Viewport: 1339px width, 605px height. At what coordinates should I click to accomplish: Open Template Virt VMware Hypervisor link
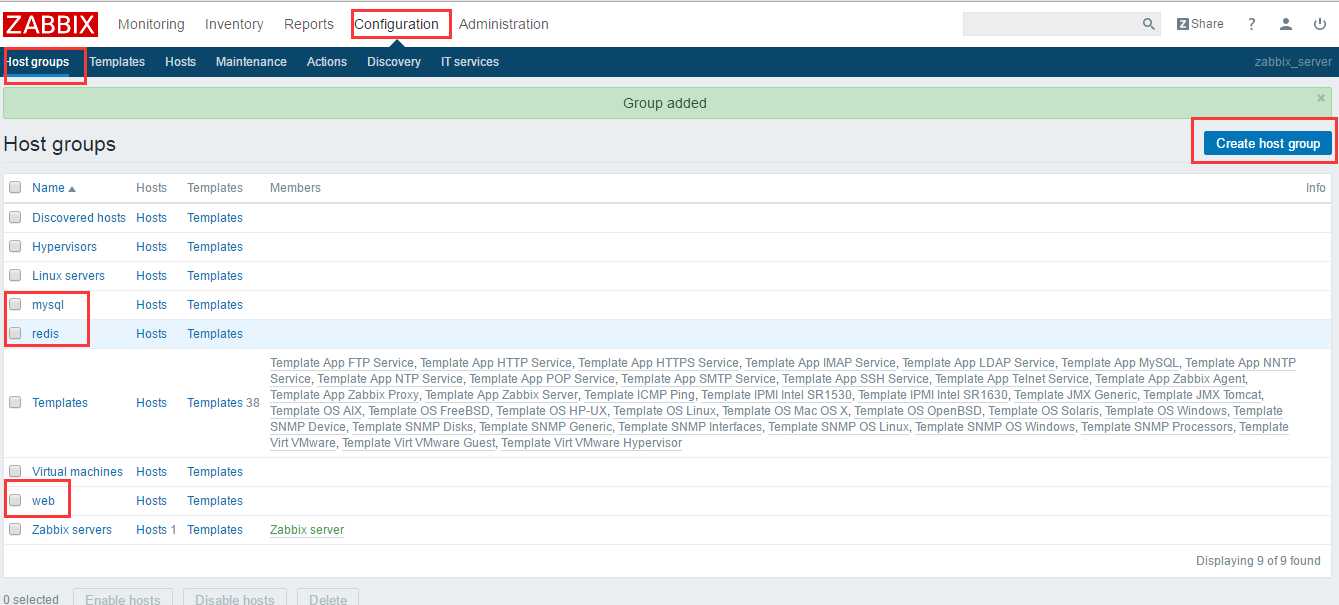point(591,442)
